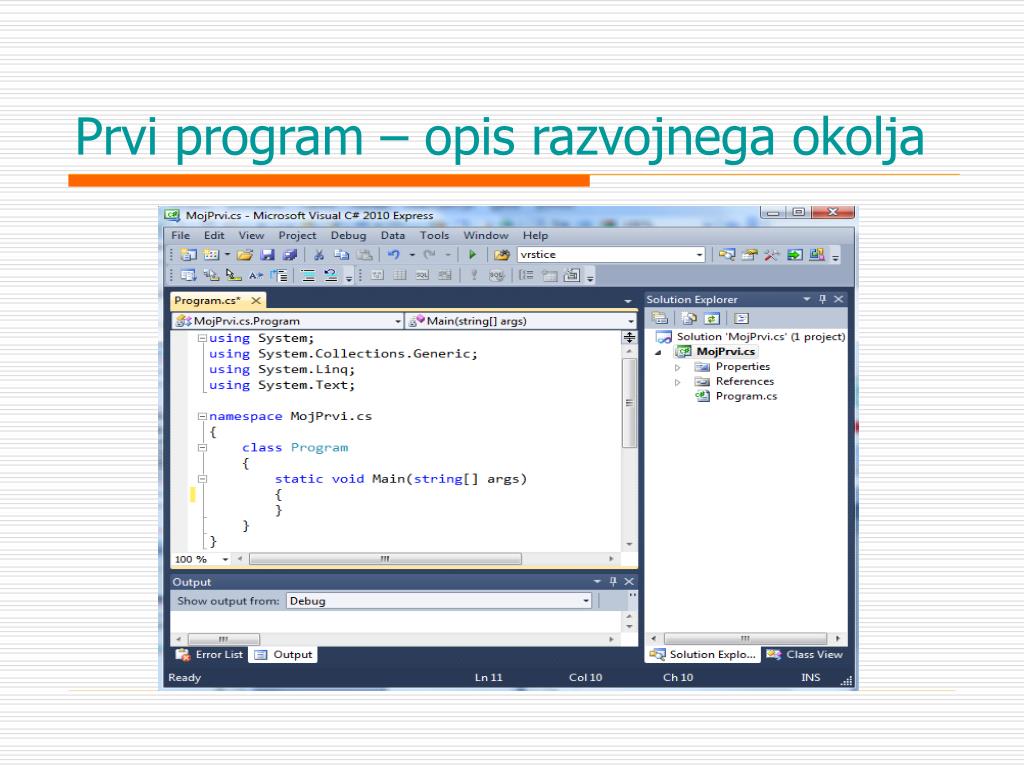Click the Add New Item toolbar icon
Screen dimensions: 1024x768
(211, 255)
